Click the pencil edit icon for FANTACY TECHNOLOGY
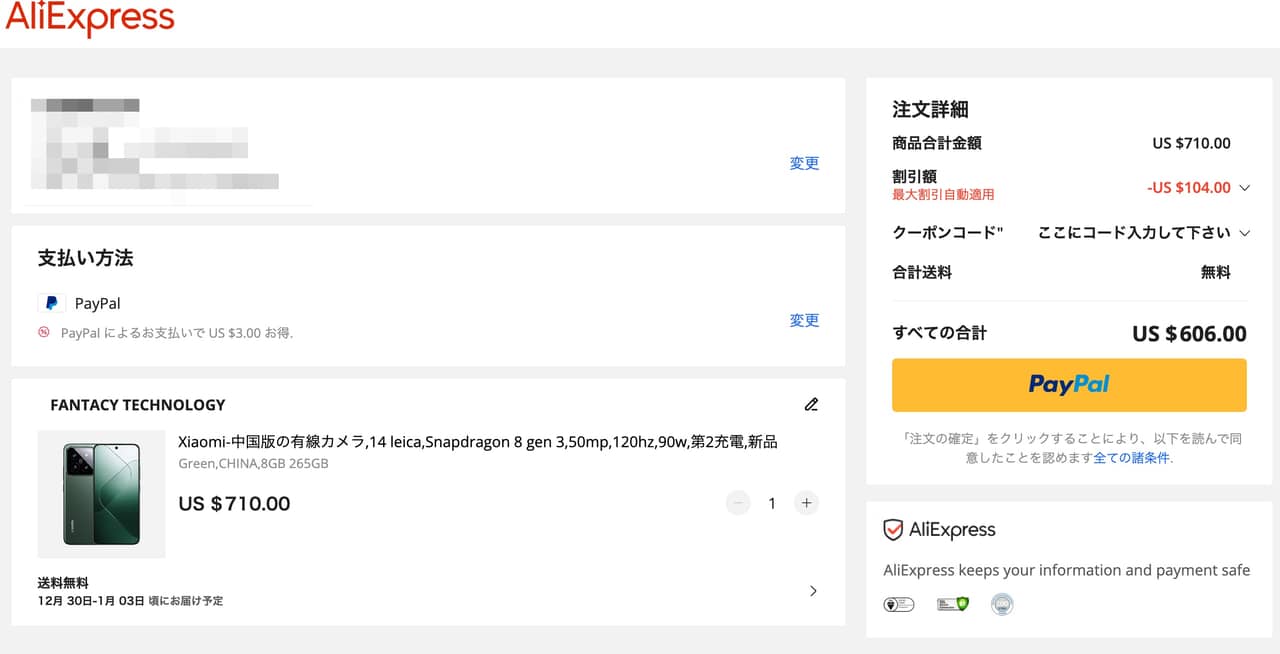The image size is (1280, 654). pos(811,405)
